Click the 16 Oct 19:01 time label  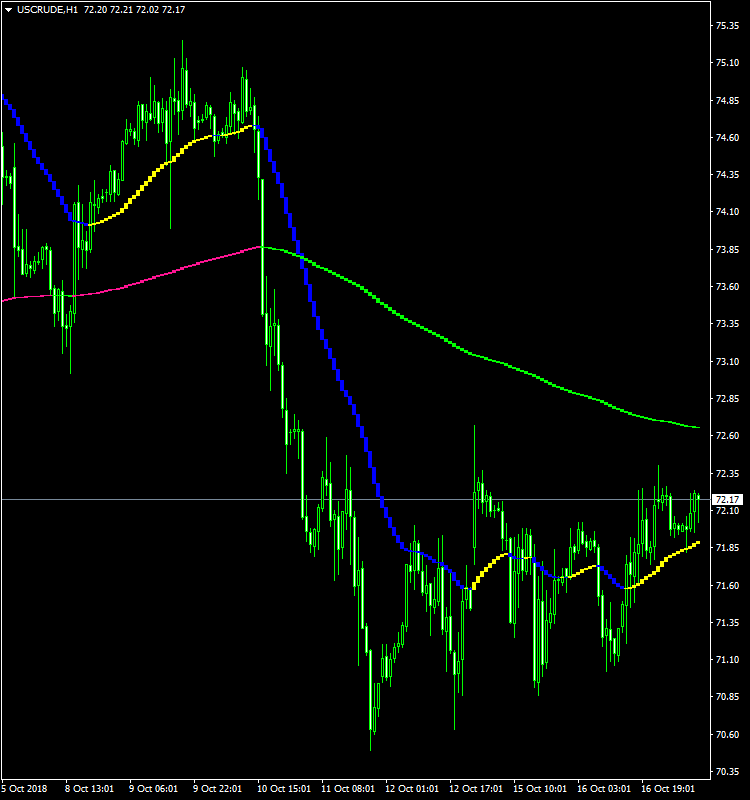click(x=668, y=789)
